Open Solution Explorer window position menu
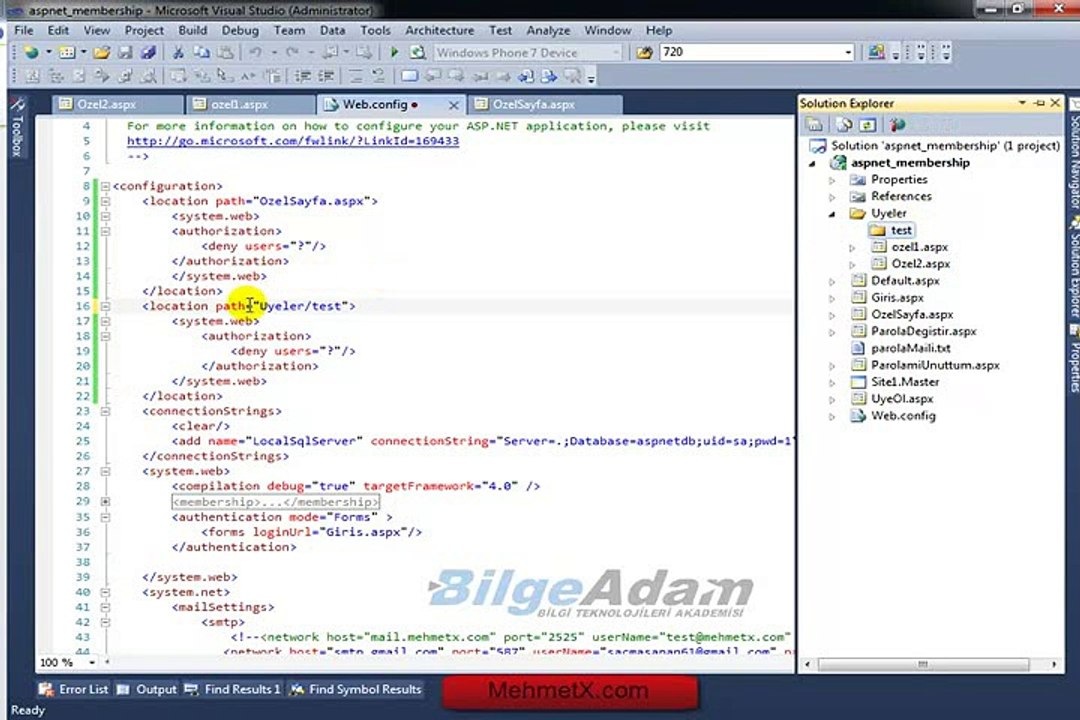This screenshot has width=1080, height=720. [1022, 103]
